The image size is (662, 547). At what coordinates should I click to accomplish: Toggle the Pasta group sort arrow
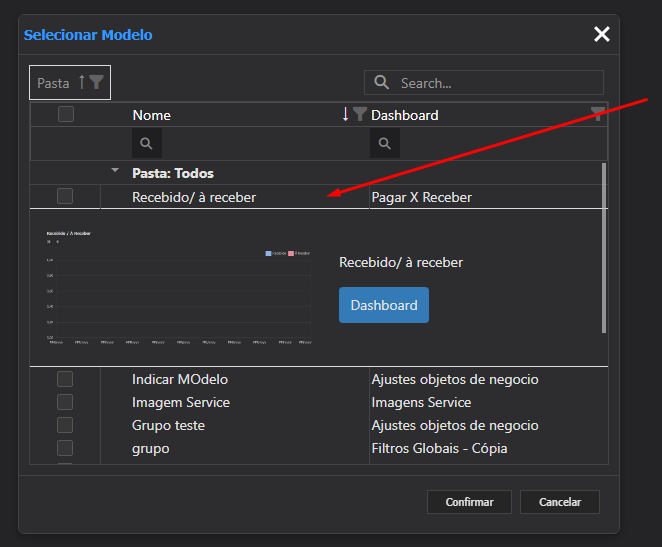tap(82, 82)
